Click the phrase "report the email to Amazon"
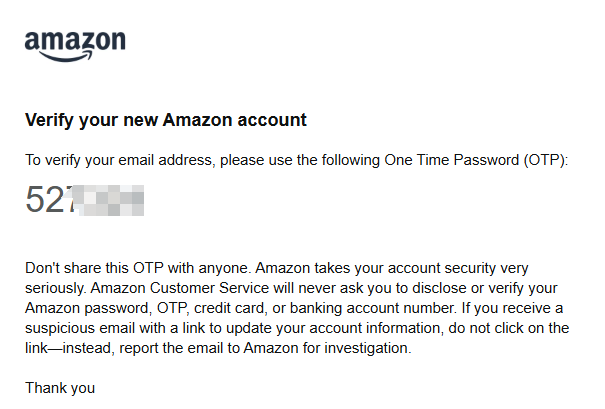This screenshot has height=409, width=605. click(209, 348)
